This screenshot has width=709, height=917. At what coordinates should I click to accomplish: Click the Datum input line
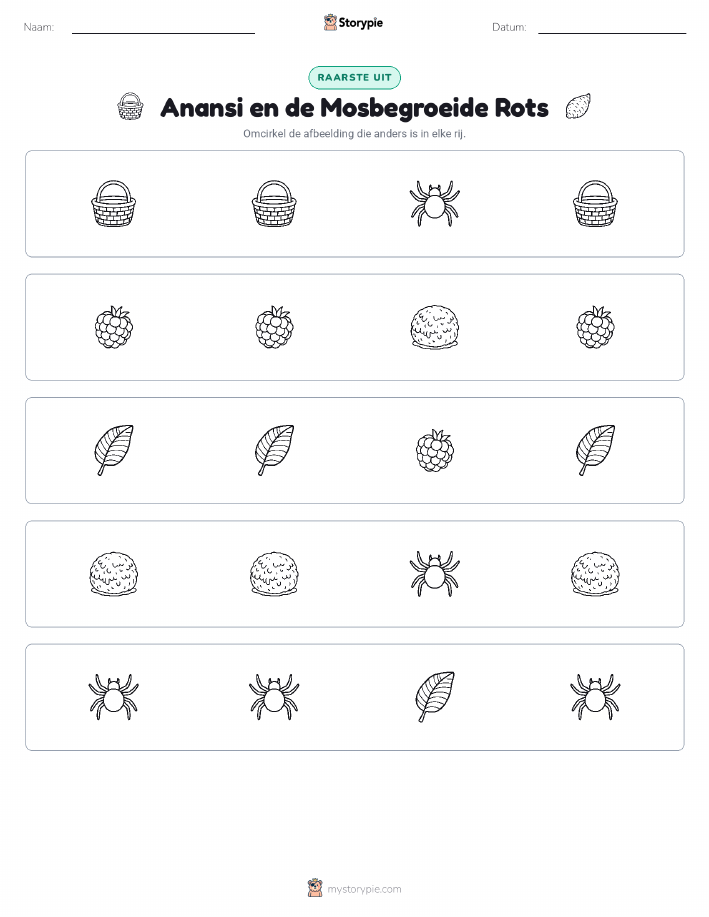coord(612,28)
